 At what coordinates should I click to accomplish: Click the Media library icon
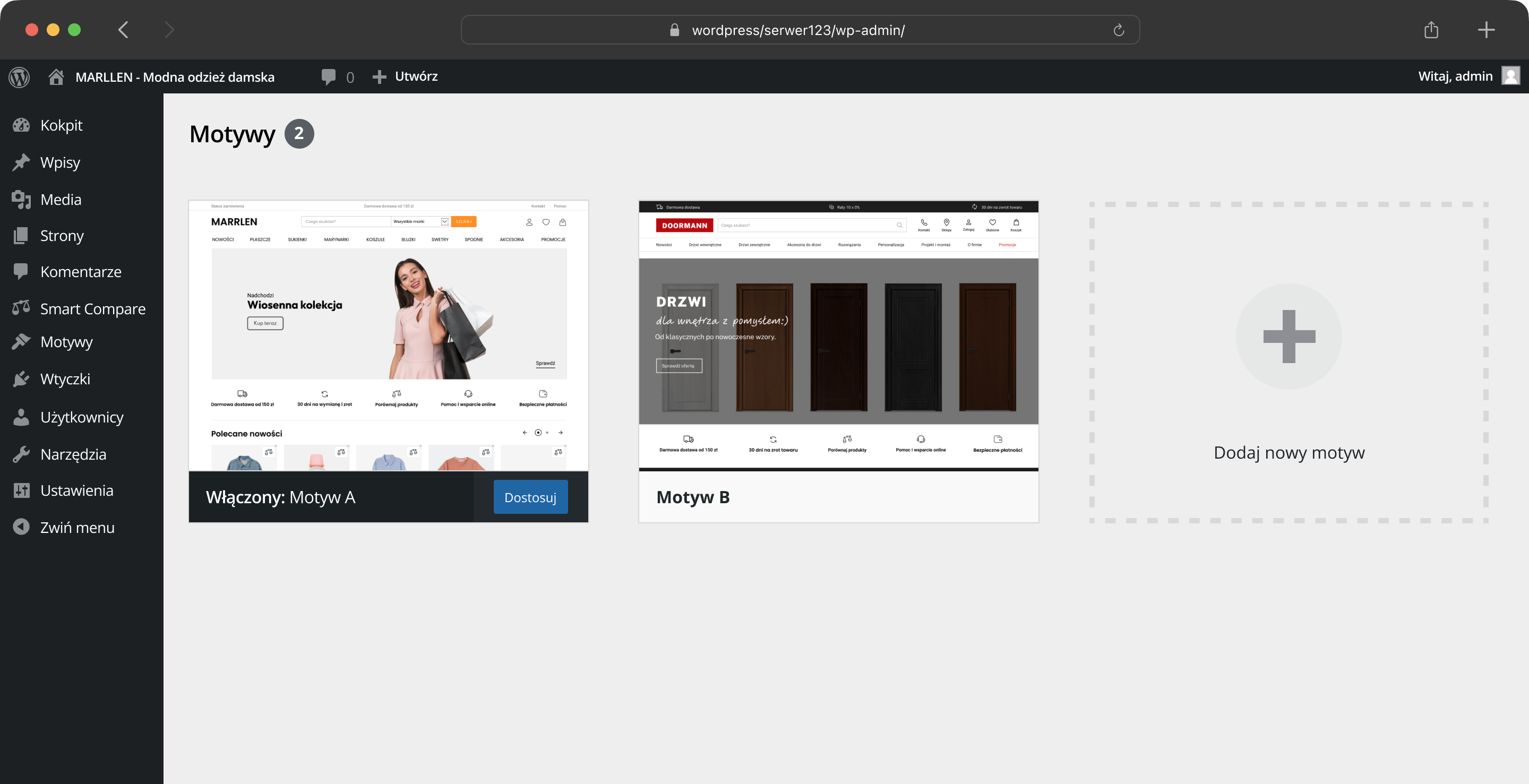(21, 200)
